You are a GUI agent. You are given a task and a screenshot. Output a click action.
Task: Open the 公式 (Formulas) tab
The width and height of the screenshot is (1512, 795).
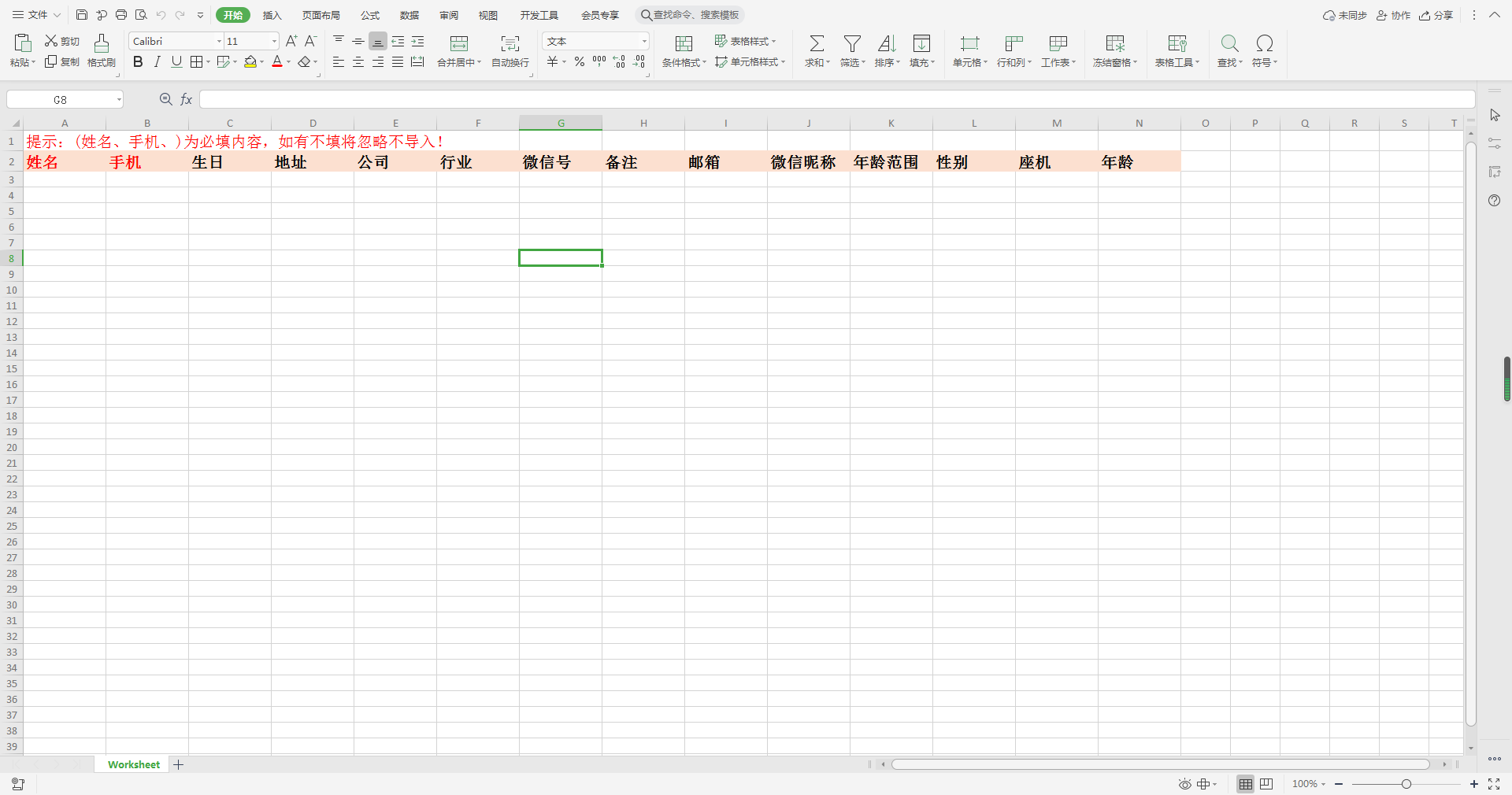370,15
